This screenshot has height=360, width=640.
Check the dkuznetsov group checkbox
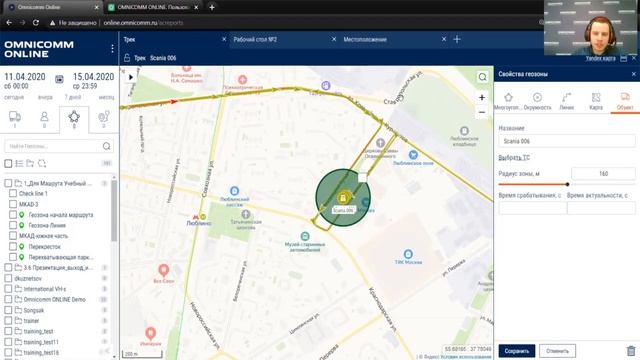pos(8,278)
